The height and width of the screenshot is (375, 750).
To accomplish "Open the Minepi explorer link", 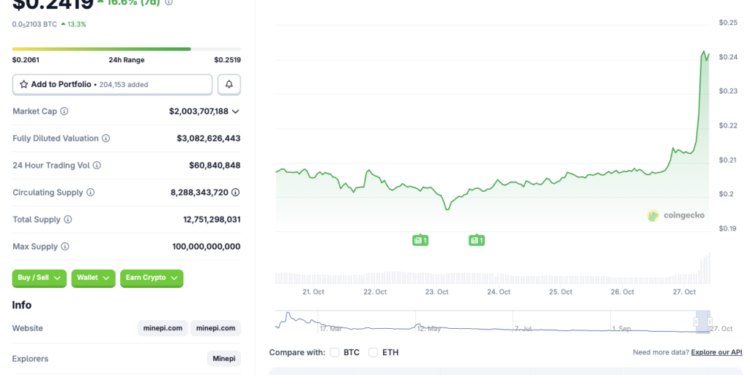I will click(224, 359).
